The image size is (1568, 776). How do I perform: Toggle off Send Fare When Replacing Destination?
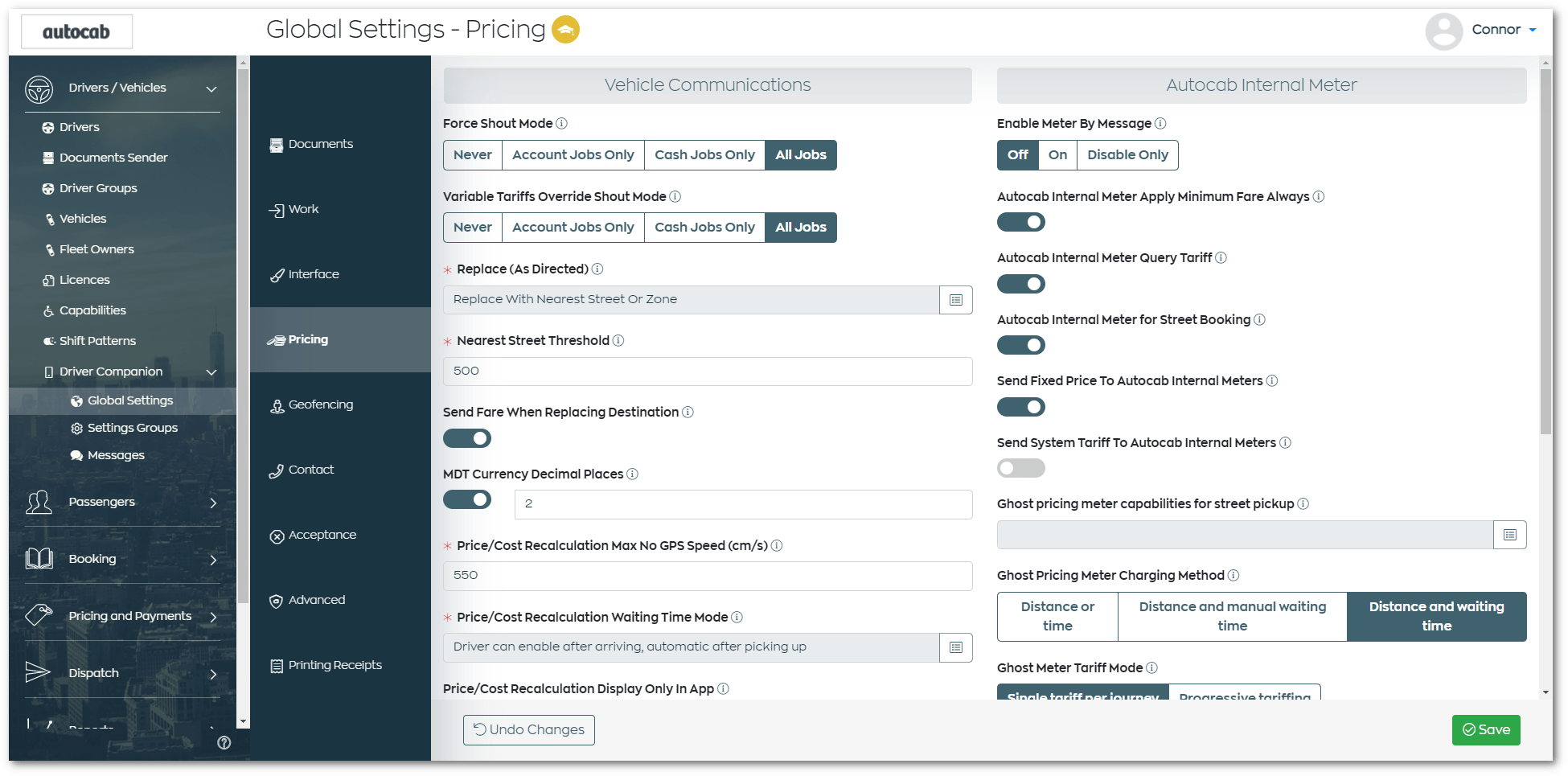(x=467, y=437)
